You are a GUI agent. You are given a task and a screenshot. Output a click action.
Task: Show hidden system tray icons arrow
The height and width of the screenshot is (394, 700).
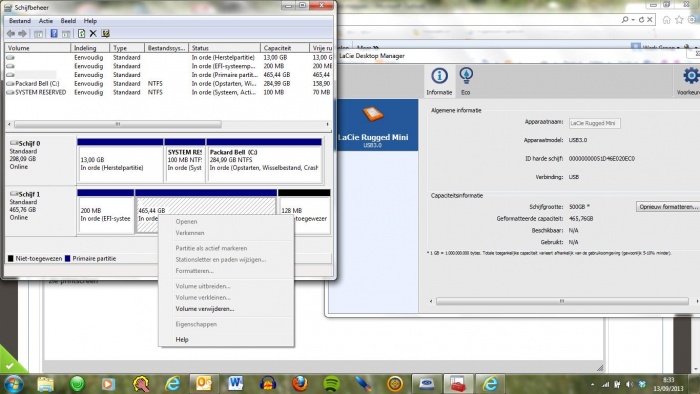593,384
